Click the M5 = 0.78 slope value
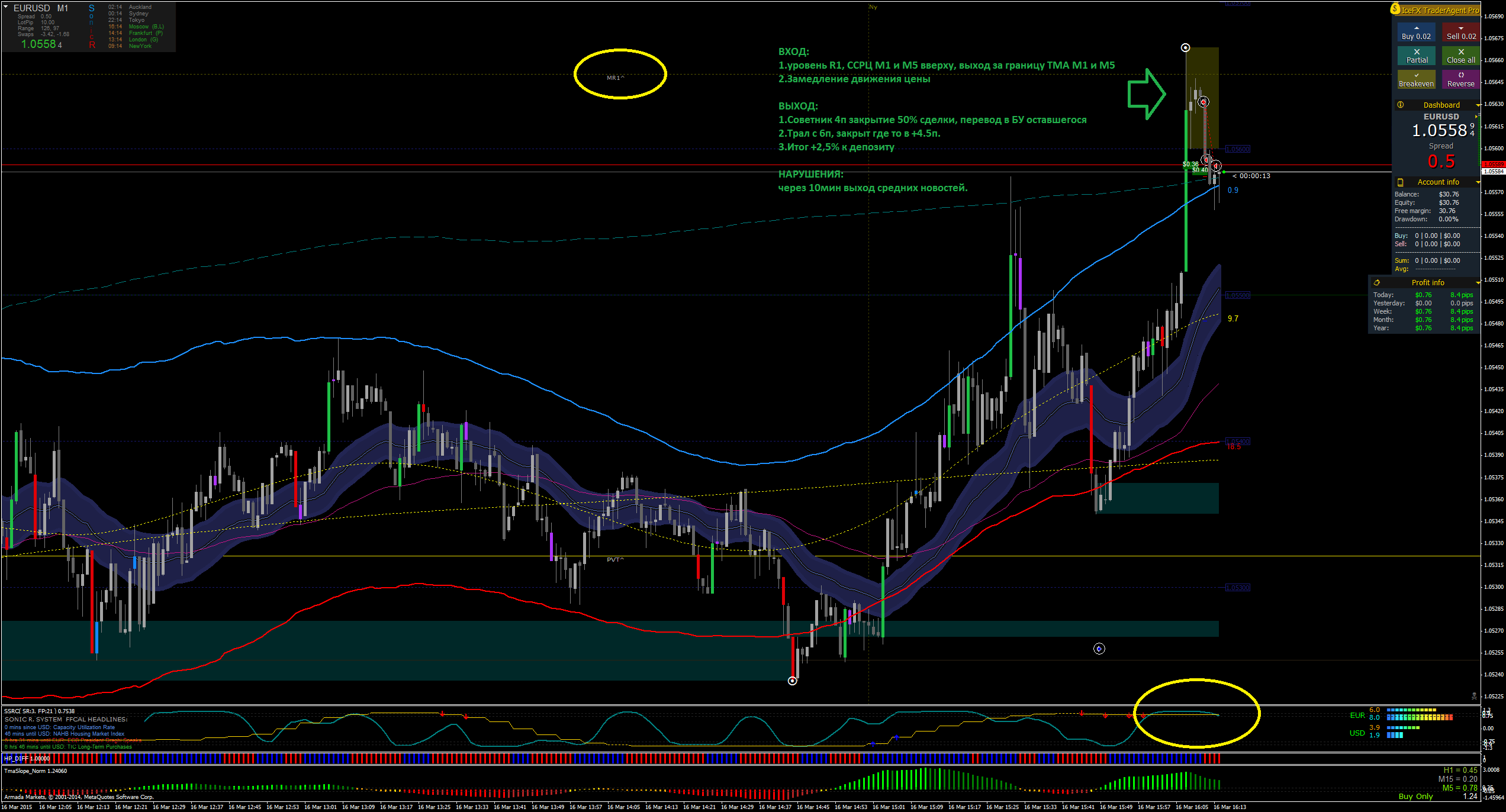This screenshot has width=1506, height=812. (x=1460, y=788)
